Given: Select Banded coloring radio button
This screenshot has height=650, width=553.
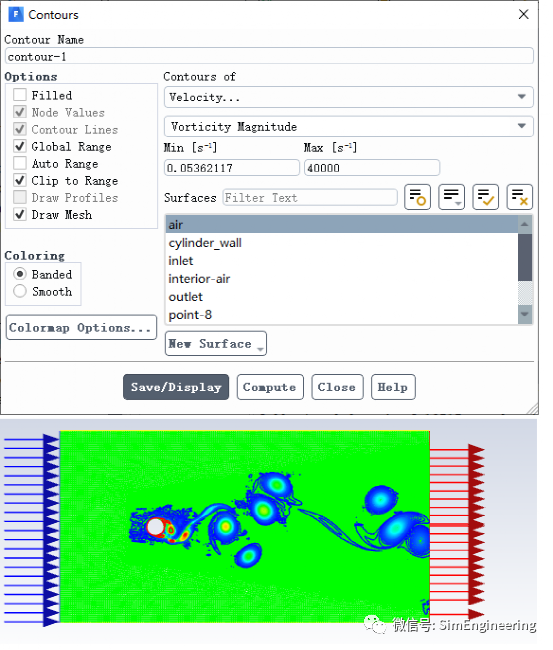Looking at the screenshot, I should coord(19,274).
